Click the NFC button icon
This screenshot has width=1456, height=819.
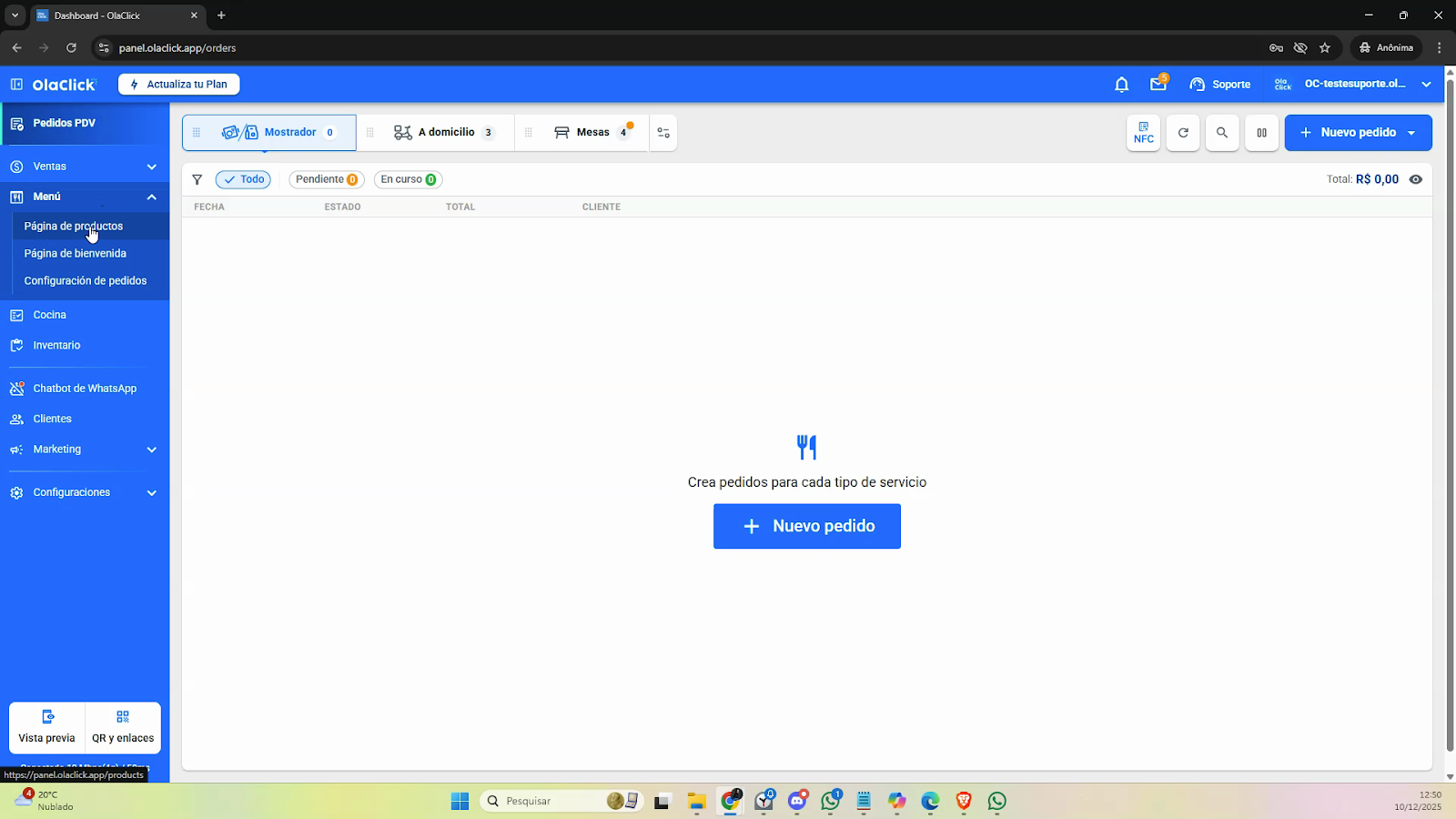click(1143, 133)
